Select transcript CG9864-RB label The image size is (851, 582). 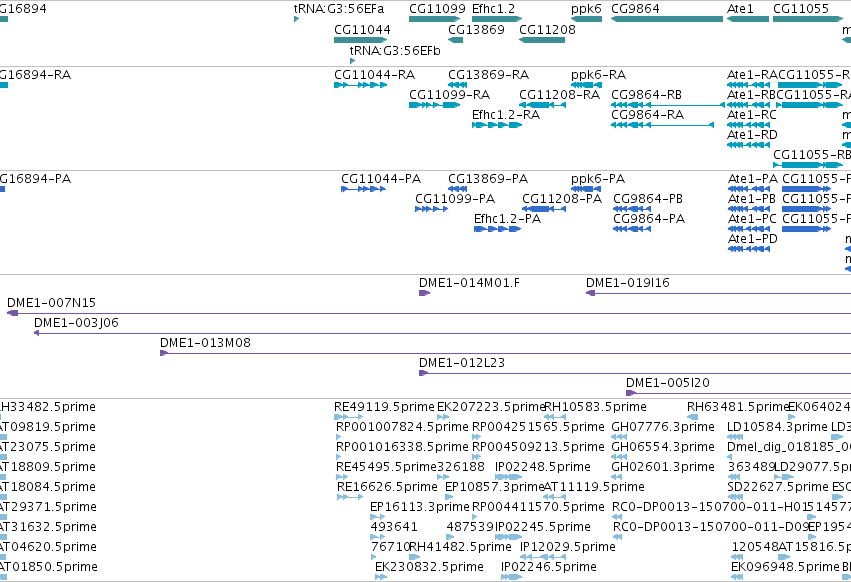pos(646,94)
